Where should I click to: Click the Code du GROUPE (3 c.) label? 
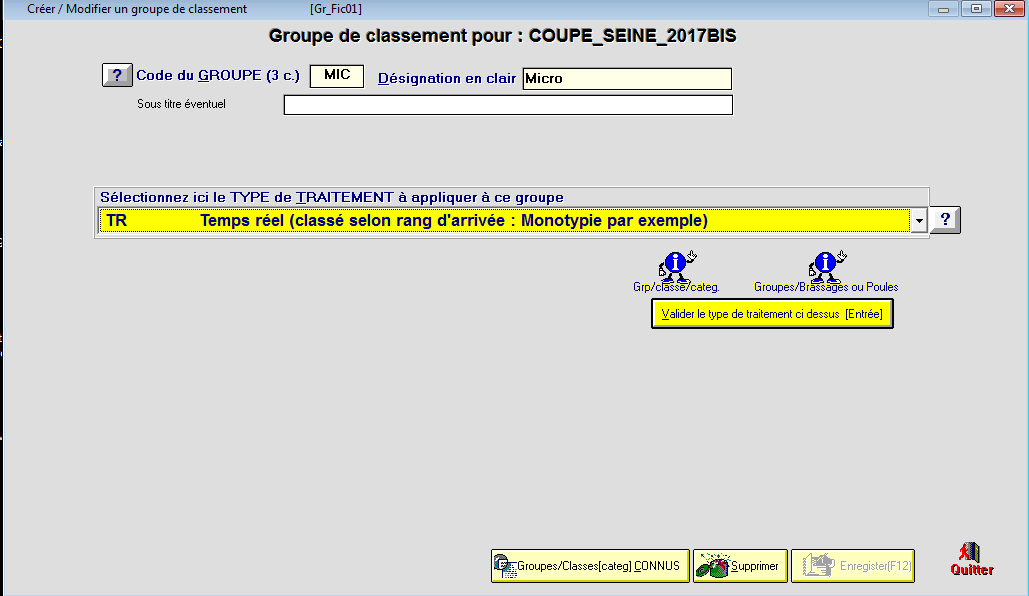point(218,75)
